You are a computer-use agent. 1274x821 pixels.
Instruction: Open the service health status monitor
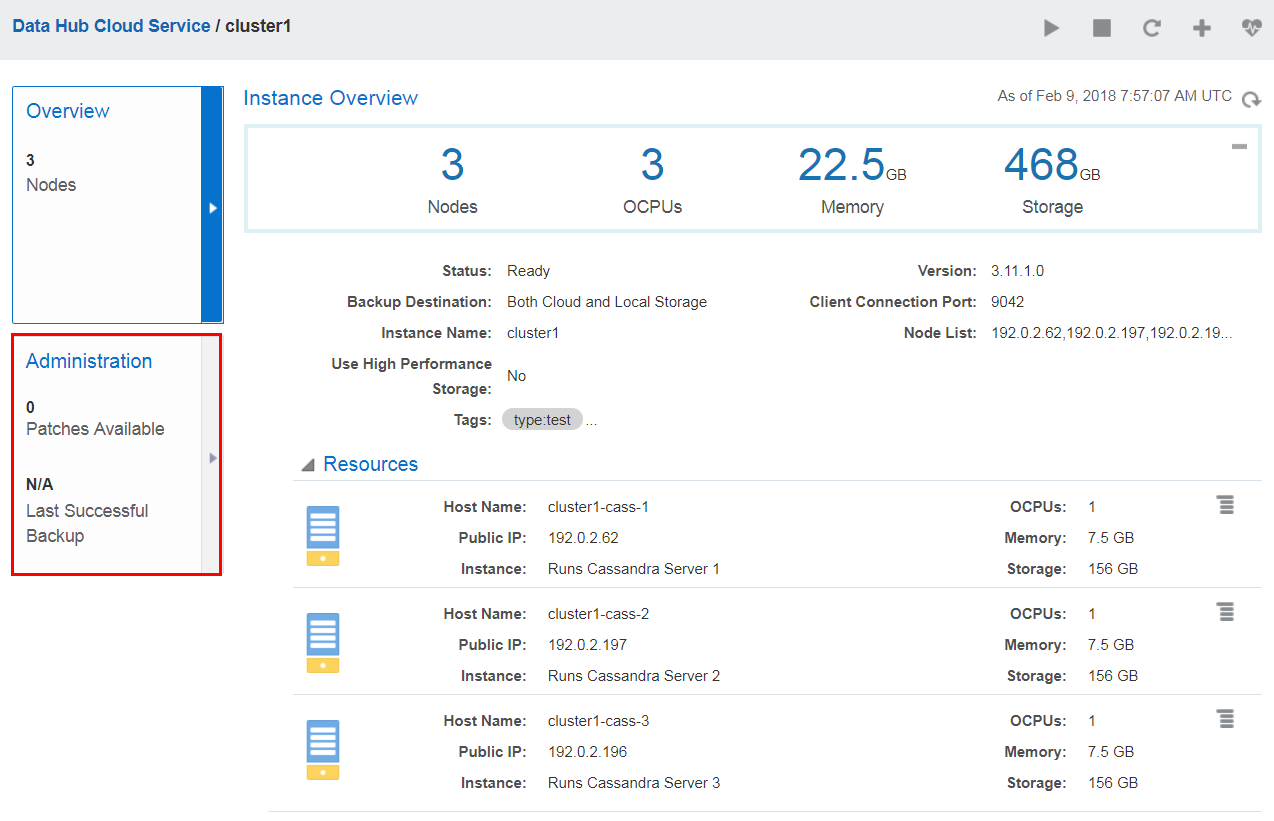tap(1251, 28)
